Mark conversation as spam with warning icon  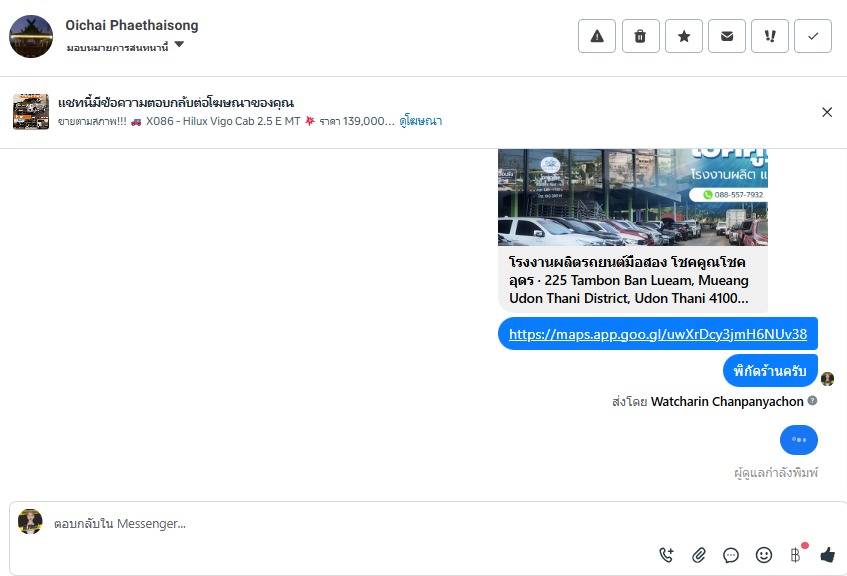click(x=597, y=36)
